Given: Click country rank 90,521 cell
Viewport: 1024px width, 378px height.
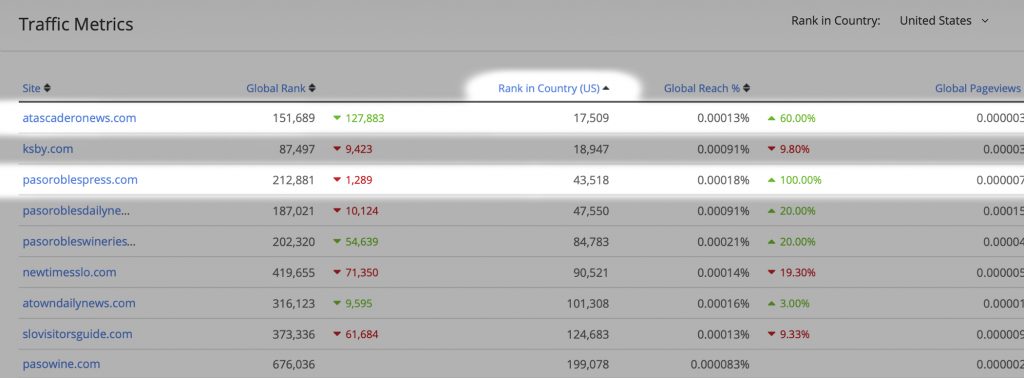Looking at the screenshot, I should [x=590, y=272].
